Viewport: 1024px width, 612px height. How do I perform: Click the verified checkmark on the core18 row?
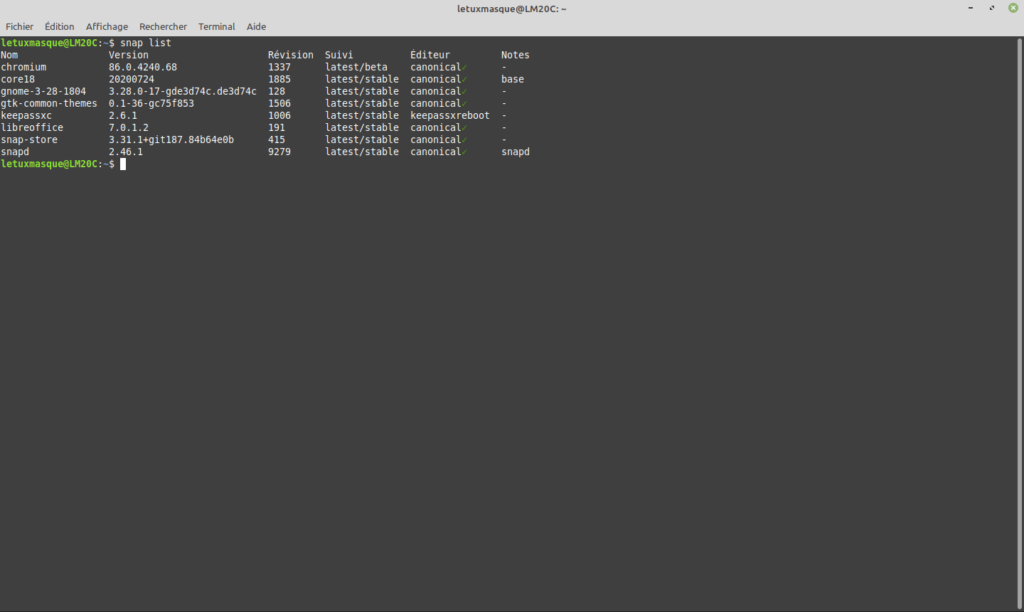(x=464, y=79)
